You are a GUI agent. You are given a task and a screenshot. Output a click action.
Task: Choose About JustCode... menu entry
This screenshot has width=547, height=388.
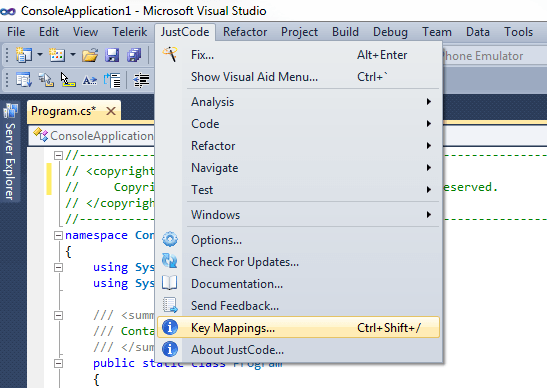tap(298, 350)
